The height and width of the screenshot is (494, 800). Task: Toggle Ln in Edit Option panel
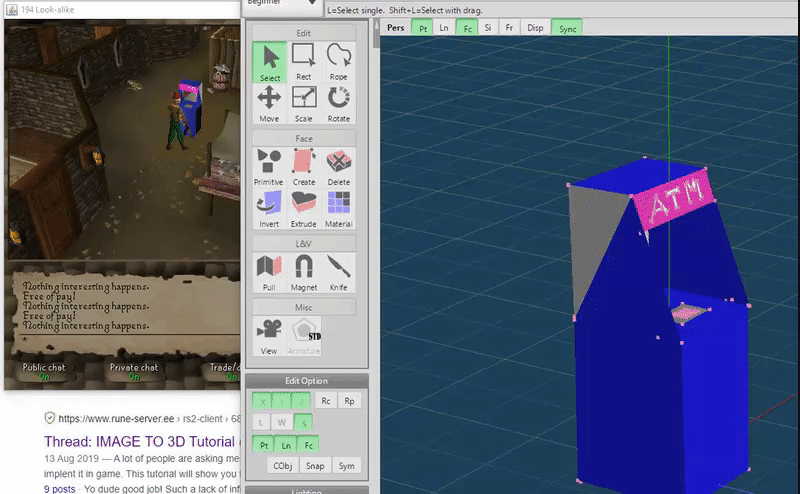[x=286, y=445]
